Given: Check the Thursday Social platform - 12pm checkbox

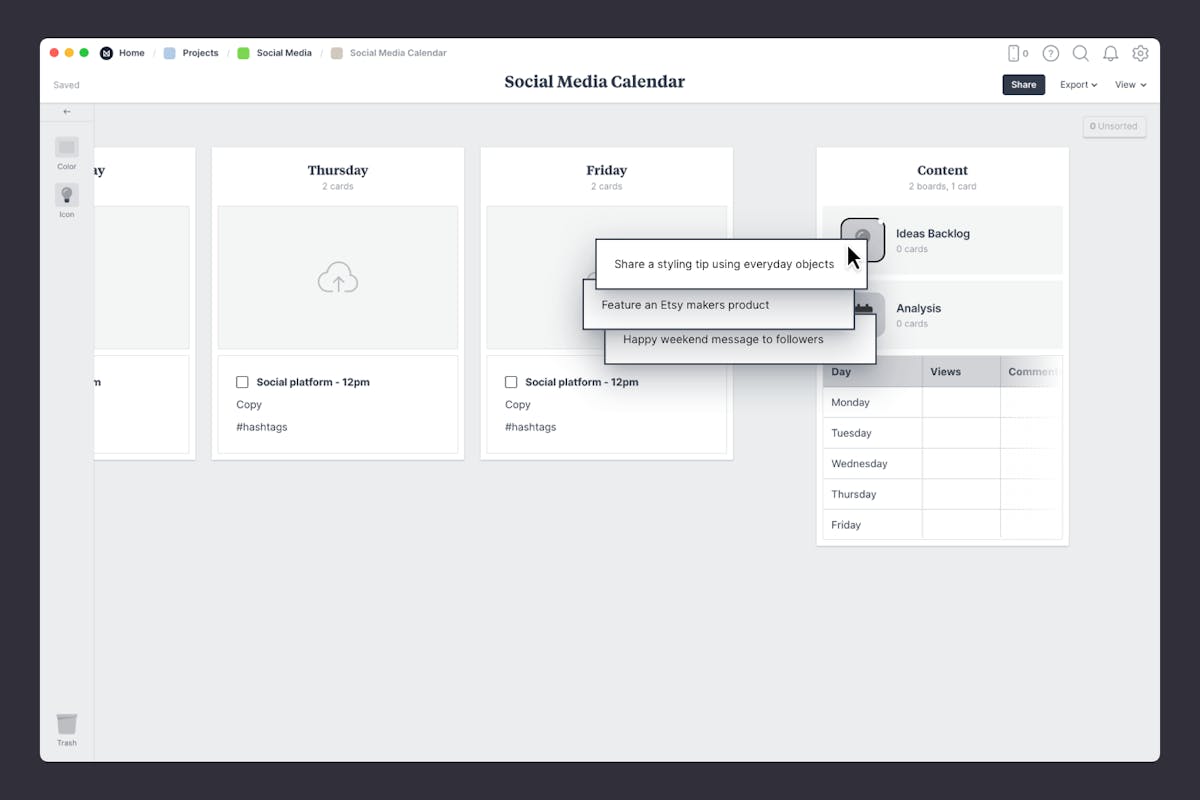Looking at the screenshot, I should (x=242, y=381).
